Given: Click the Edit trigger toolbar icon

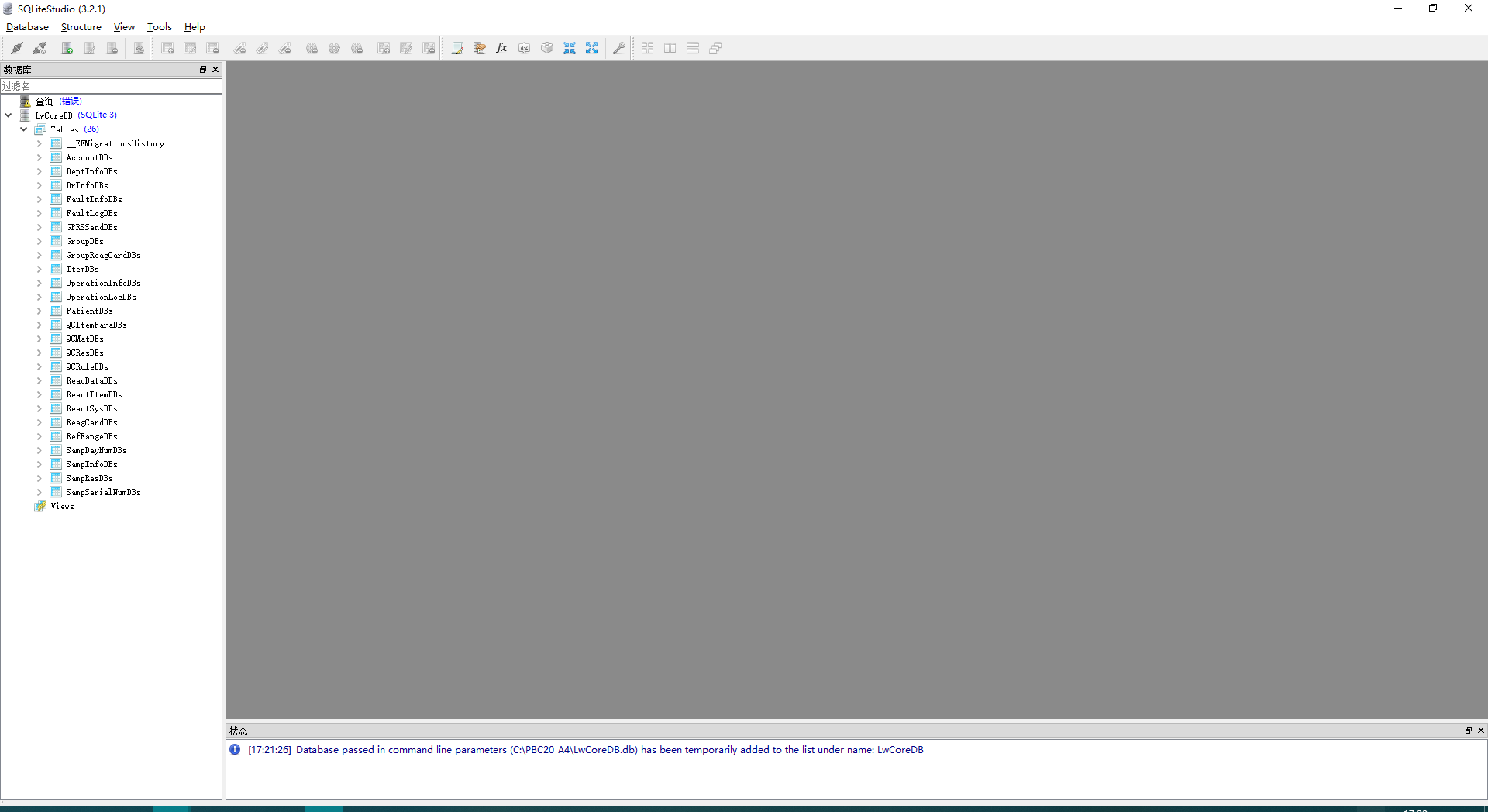Looking at the screenshot, I should (334, 48).
